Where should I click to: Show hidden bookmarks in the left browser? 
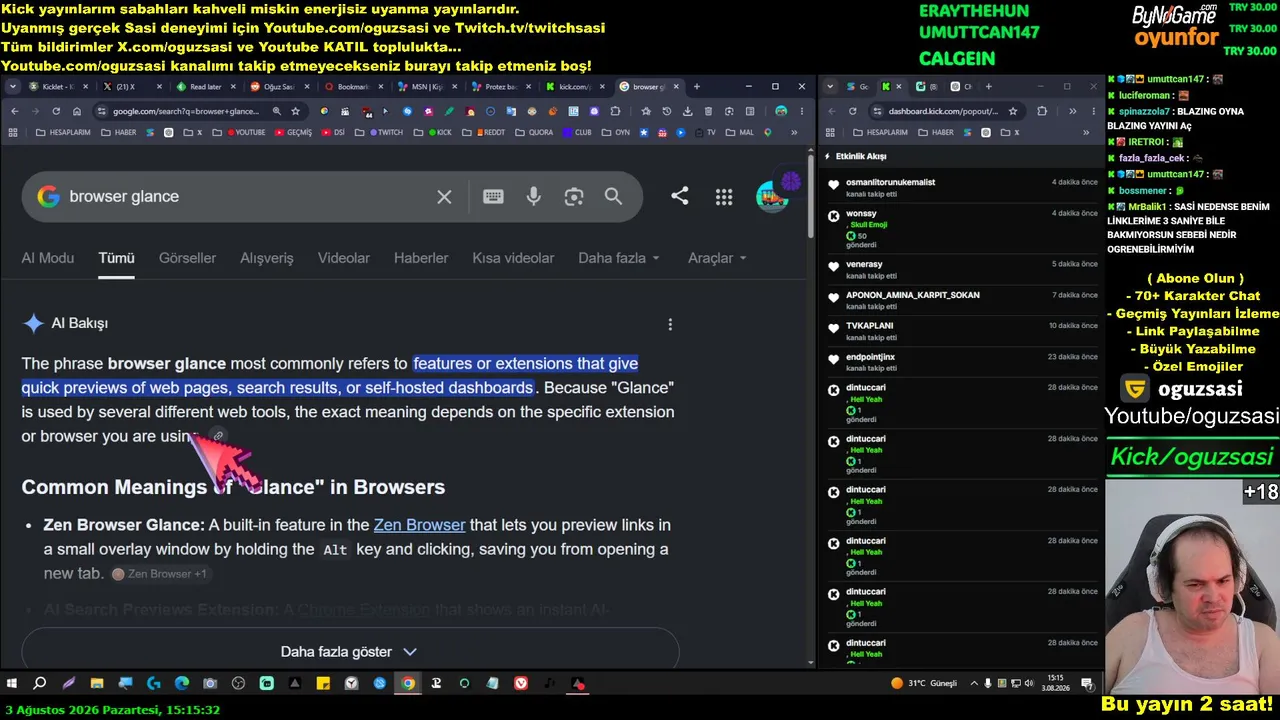(795, 132)
